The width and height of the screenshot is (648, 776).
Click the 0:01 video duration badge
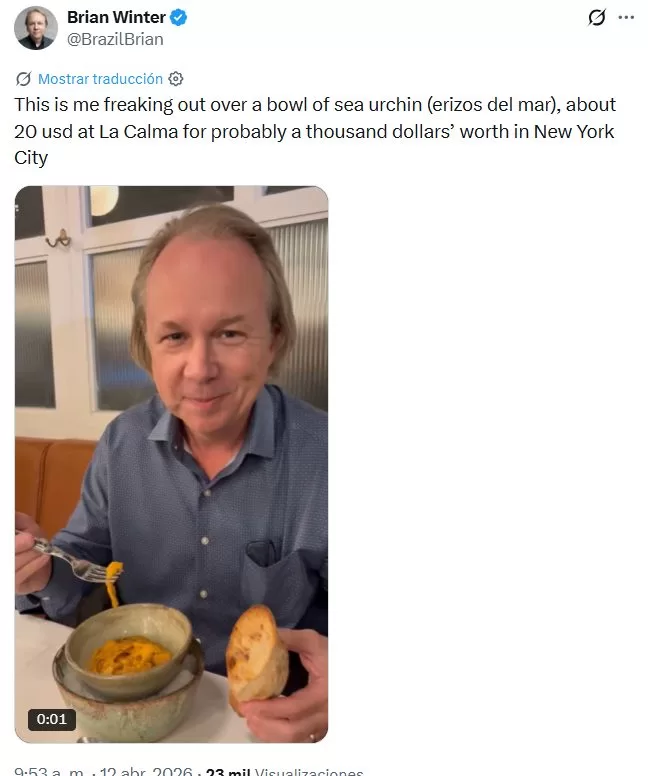click(51, 719)
